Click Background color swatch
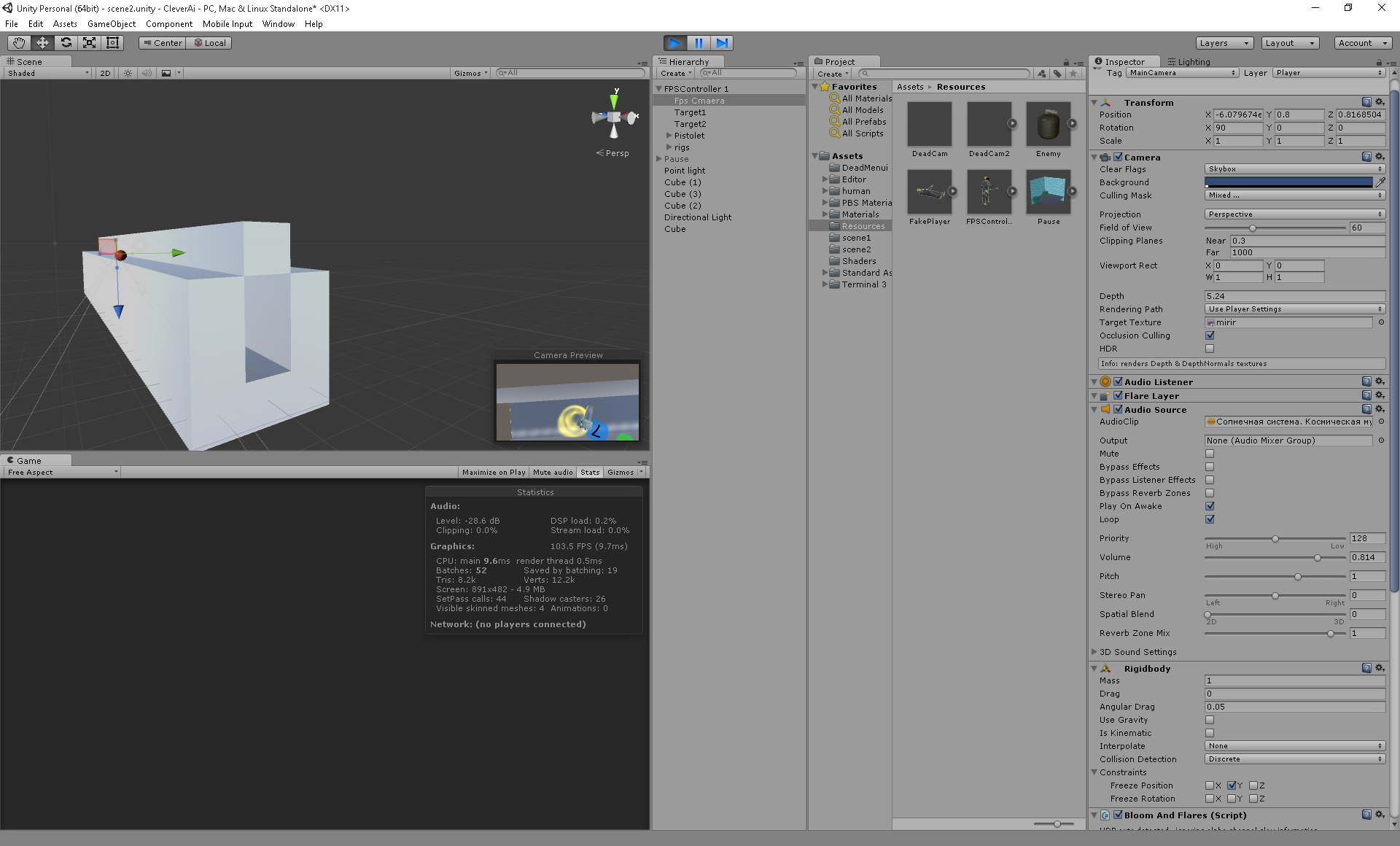 coord(1288,182)
